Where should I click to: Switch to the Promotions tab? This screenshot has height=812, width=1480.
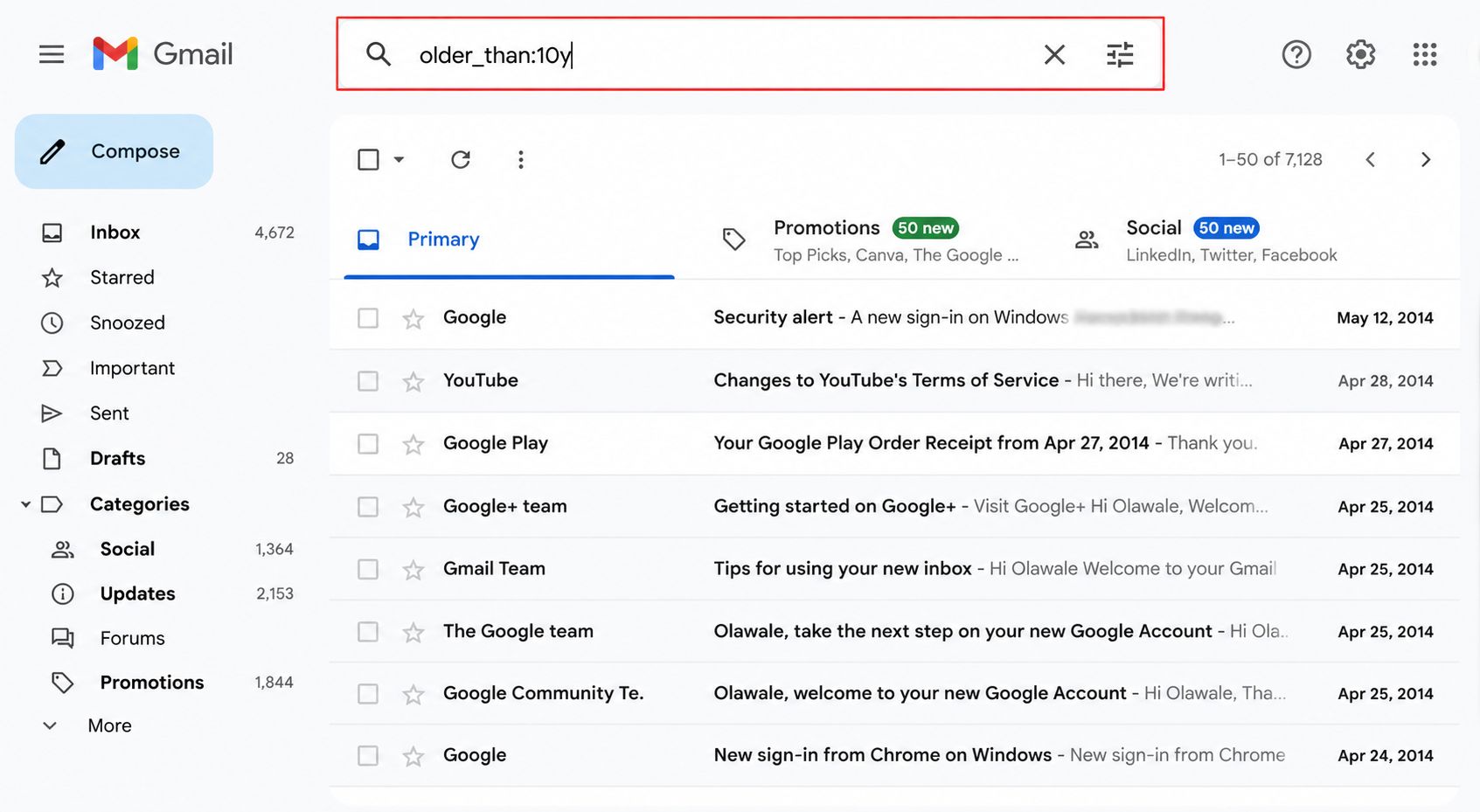pyautogui.click(x=870, y=240)
